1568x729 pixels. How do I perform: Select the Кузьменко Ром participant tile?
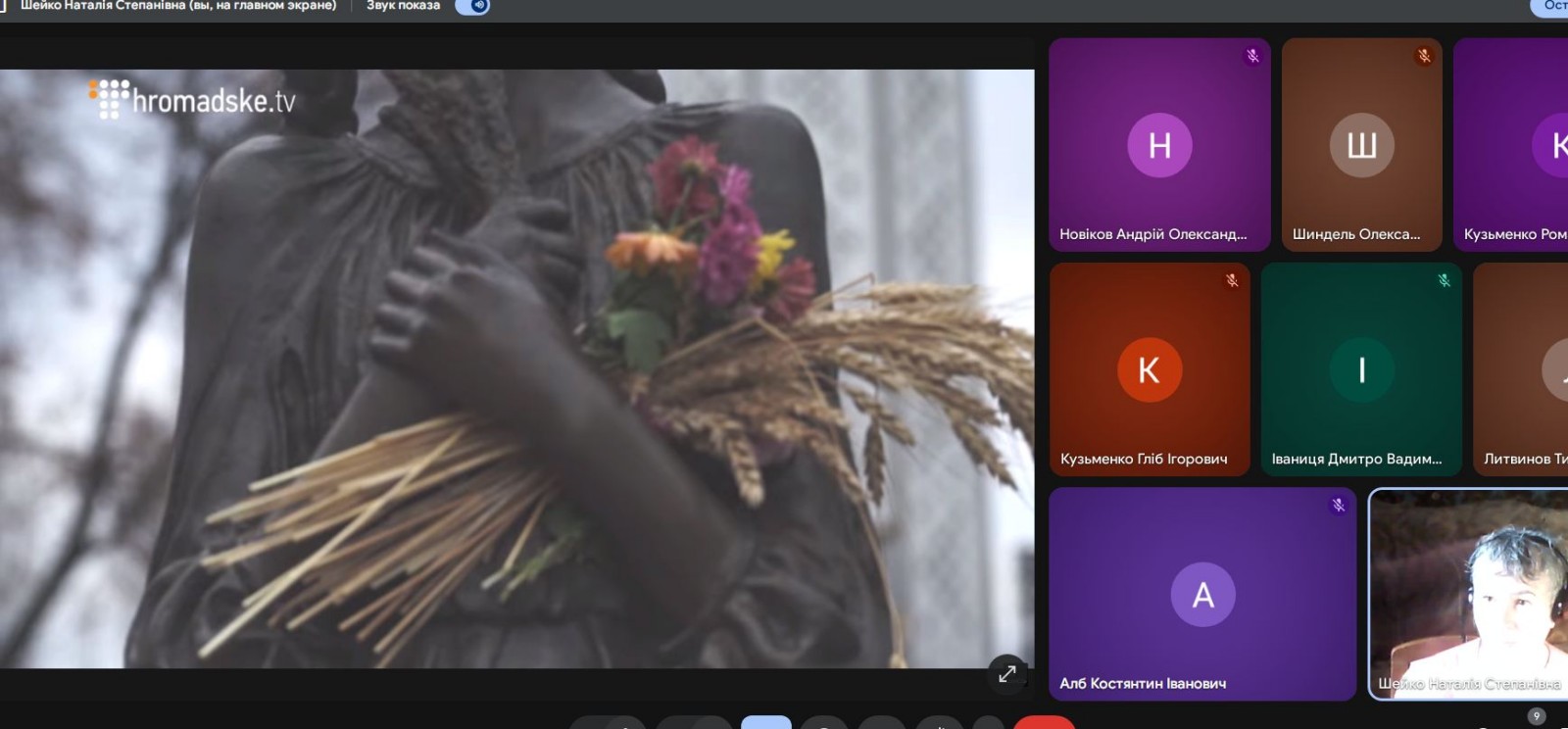coord(1511,145)
